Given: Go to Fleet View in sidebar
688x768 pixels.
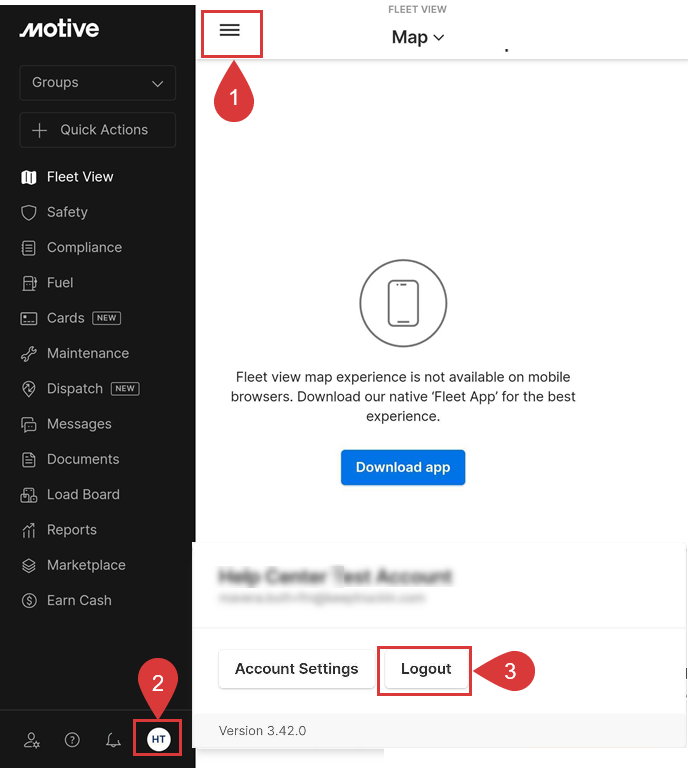Looking at the screenshot, I should pos(79,177).
